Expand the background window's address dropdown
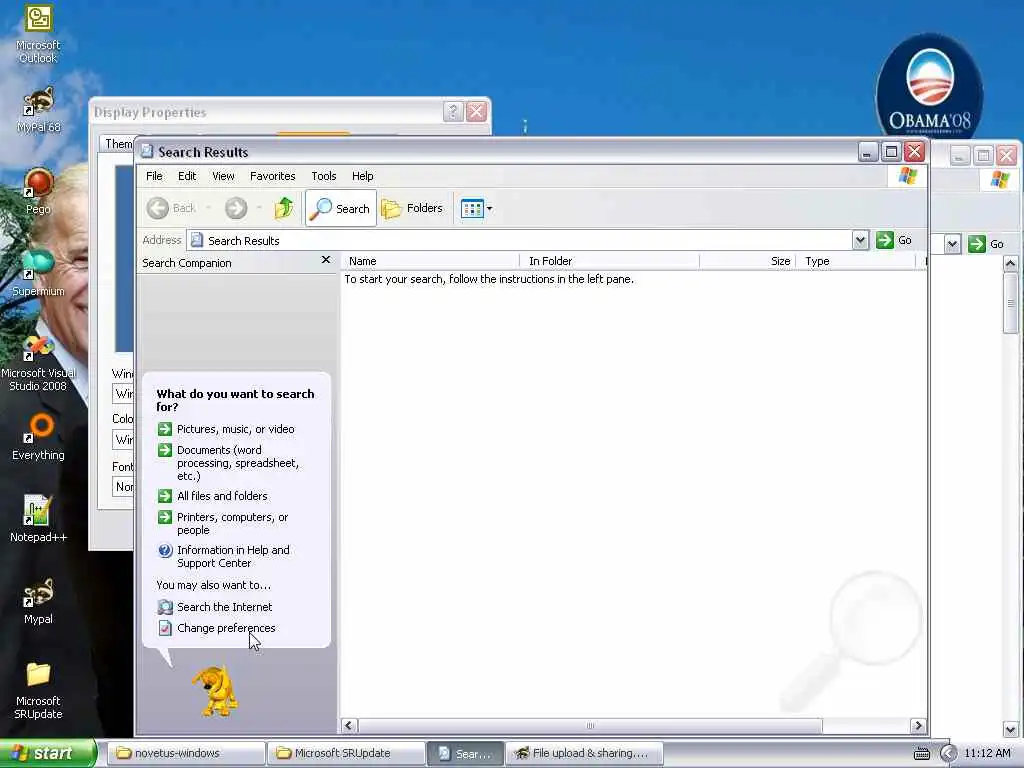Viewport: 1024px width, 768px height. [952, 244]
